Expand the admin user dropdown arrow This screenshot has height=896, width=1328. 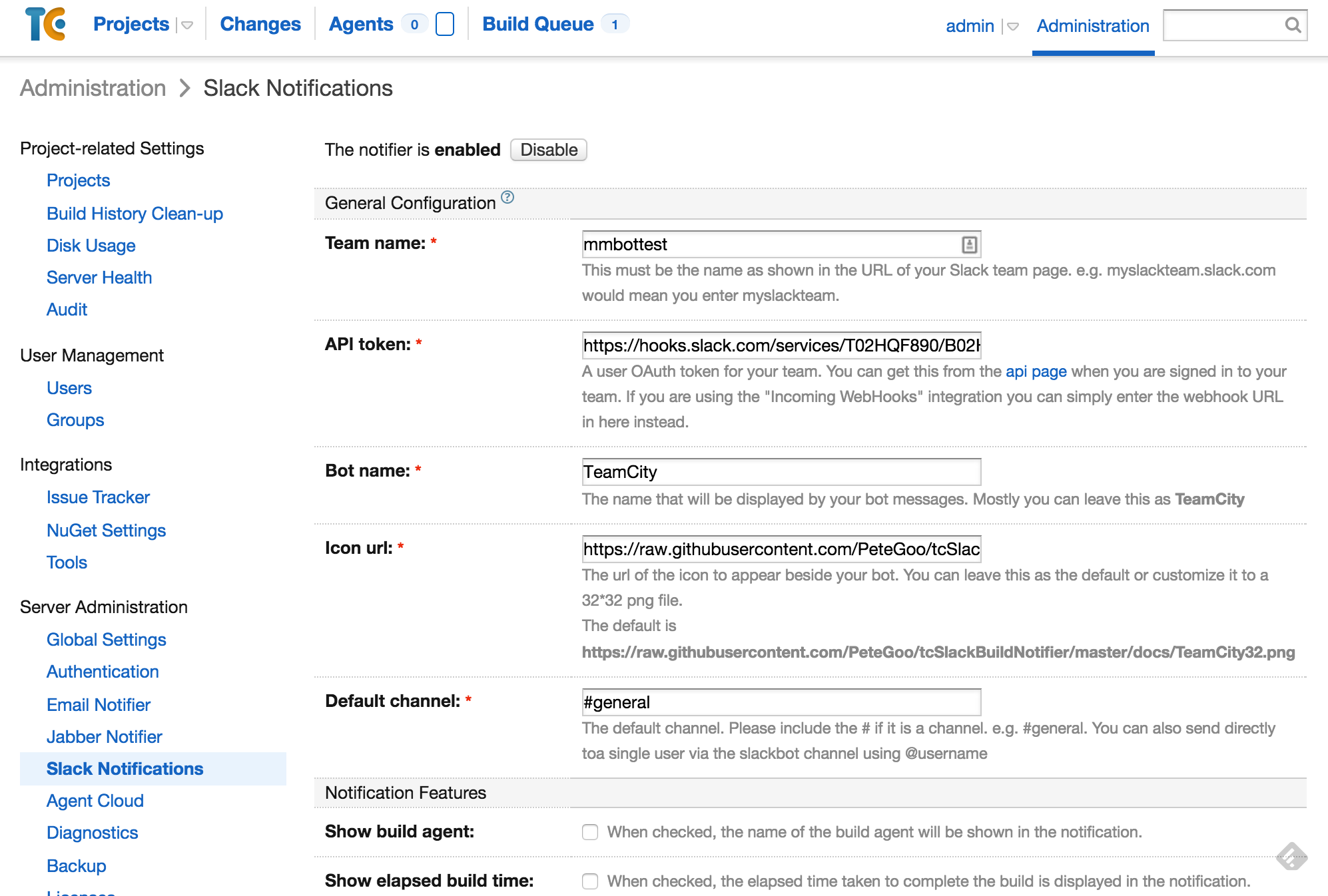pyautogui.click(x=1012, y=27)
